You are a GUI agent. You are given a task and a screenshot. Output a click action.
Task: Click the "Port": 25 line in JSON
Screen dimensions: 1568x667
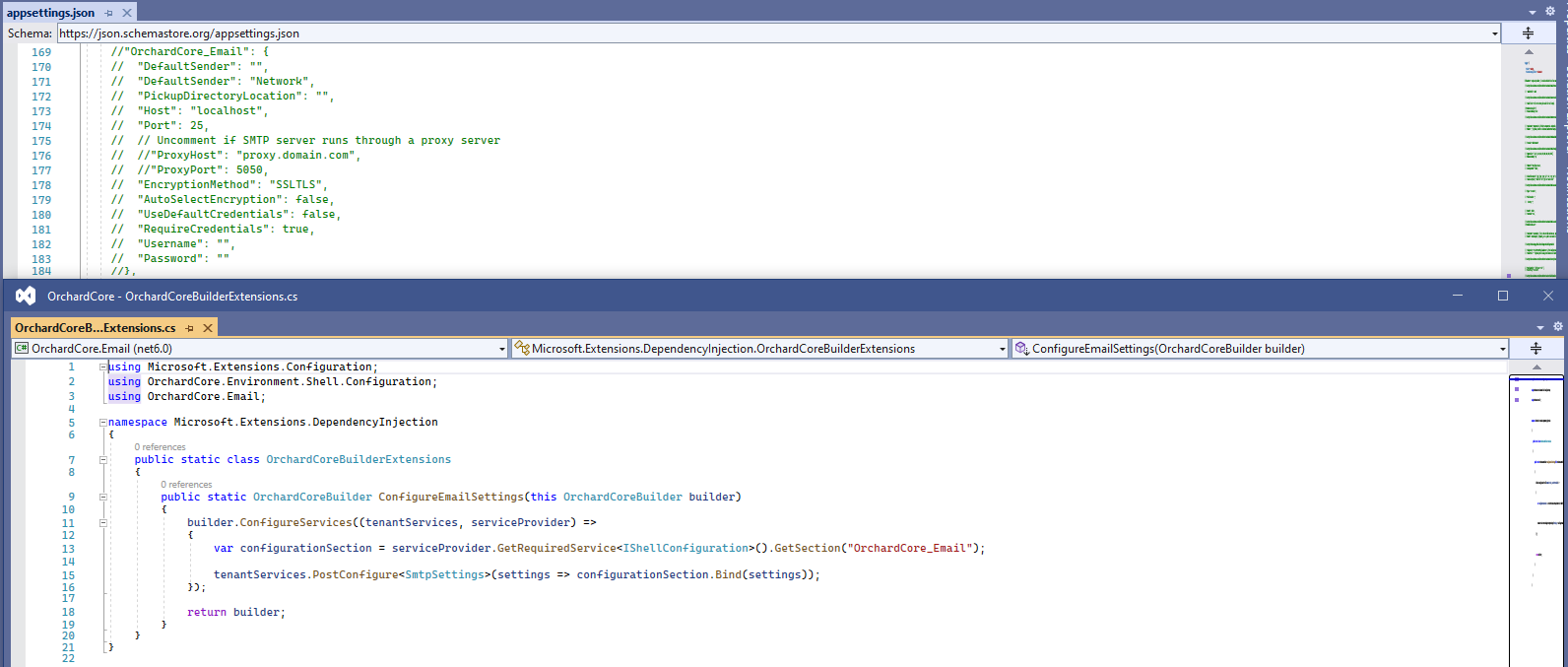[160, 125]
